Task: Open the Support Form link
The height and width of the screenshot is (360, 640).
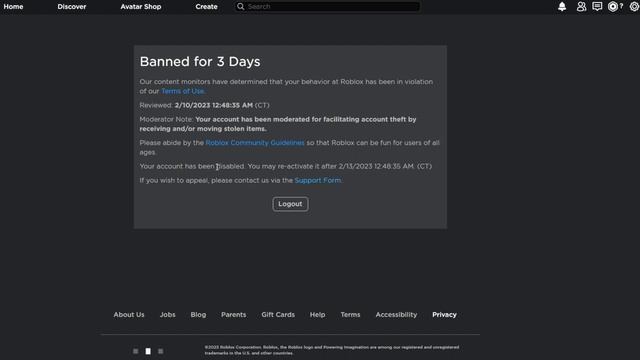Action: (318, 180)
